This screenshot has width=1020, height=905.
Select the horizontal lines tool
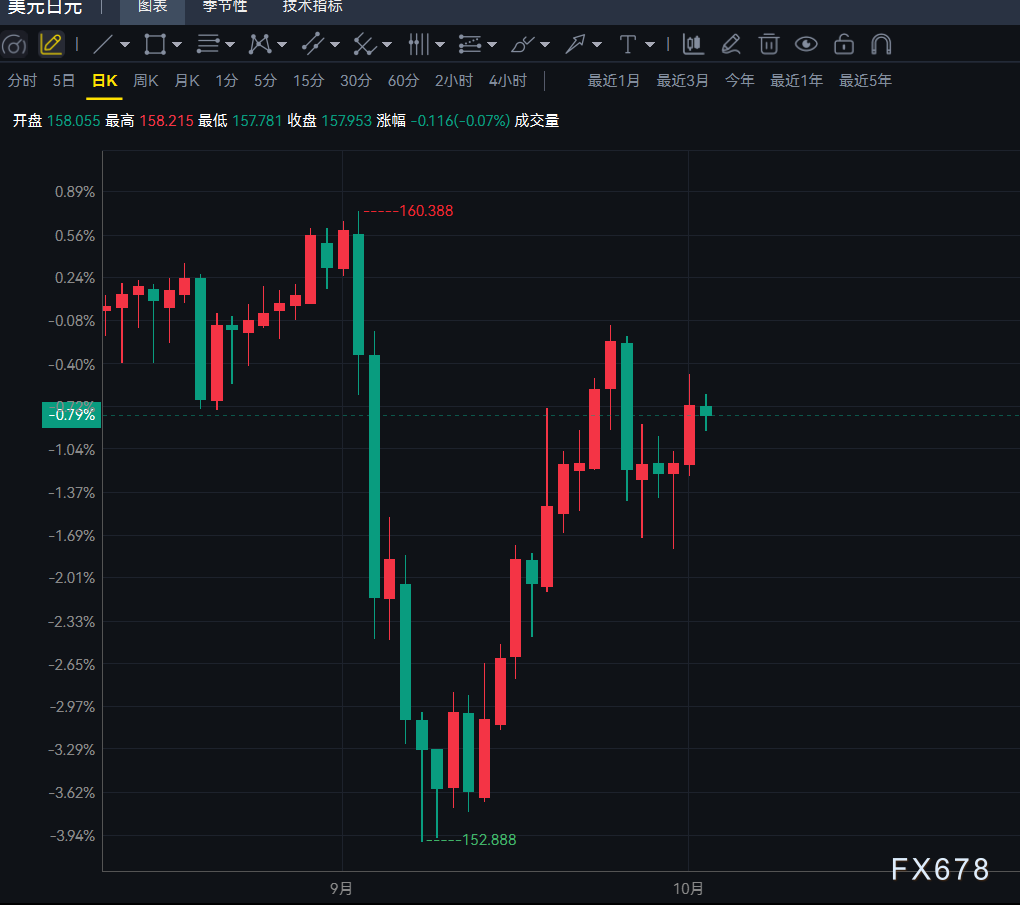tap(208, 44)
